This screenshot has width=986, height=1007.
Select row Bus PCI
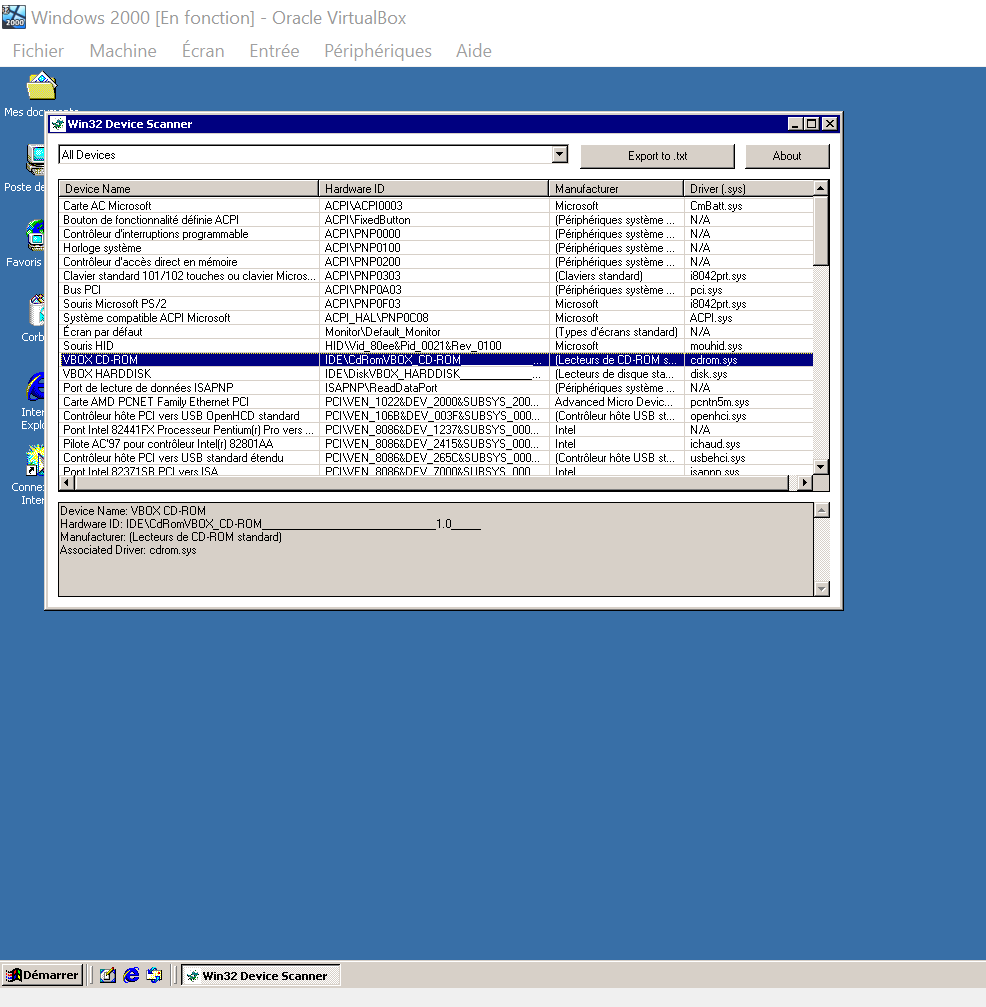[x=436, y=290]
